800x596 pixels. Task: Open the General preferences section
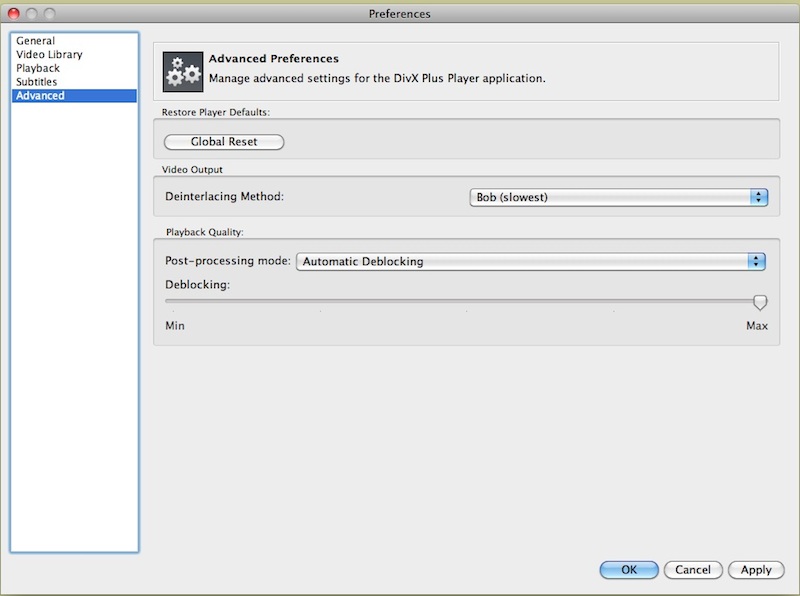pyautogui.click(x=35, y=41)
